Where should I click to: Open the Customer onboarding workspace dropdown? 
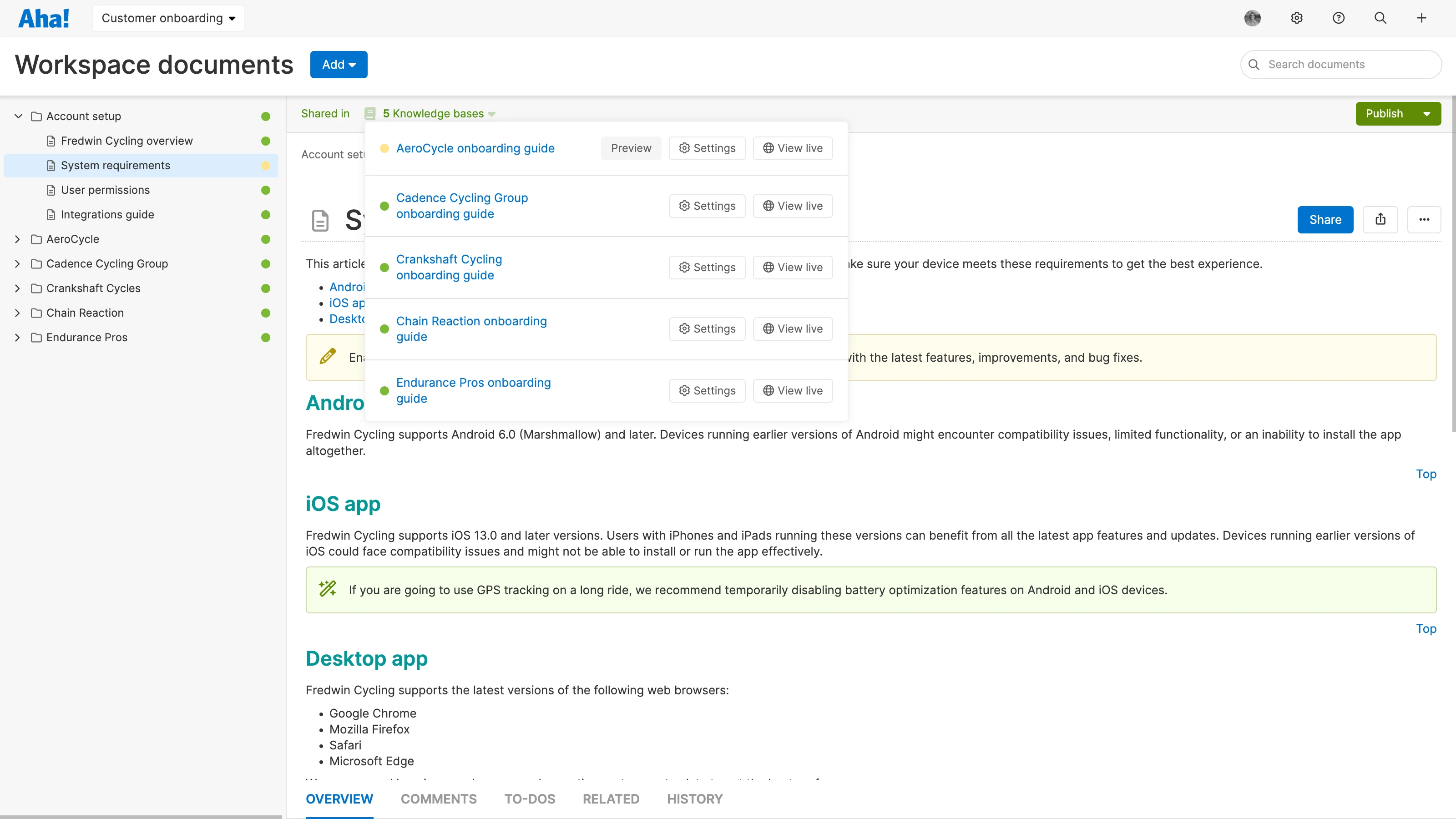(168, 18)
